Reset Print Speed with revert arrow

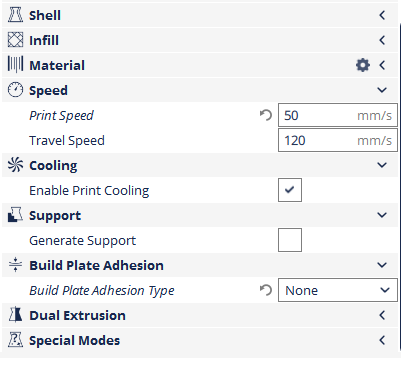(266, 115)
